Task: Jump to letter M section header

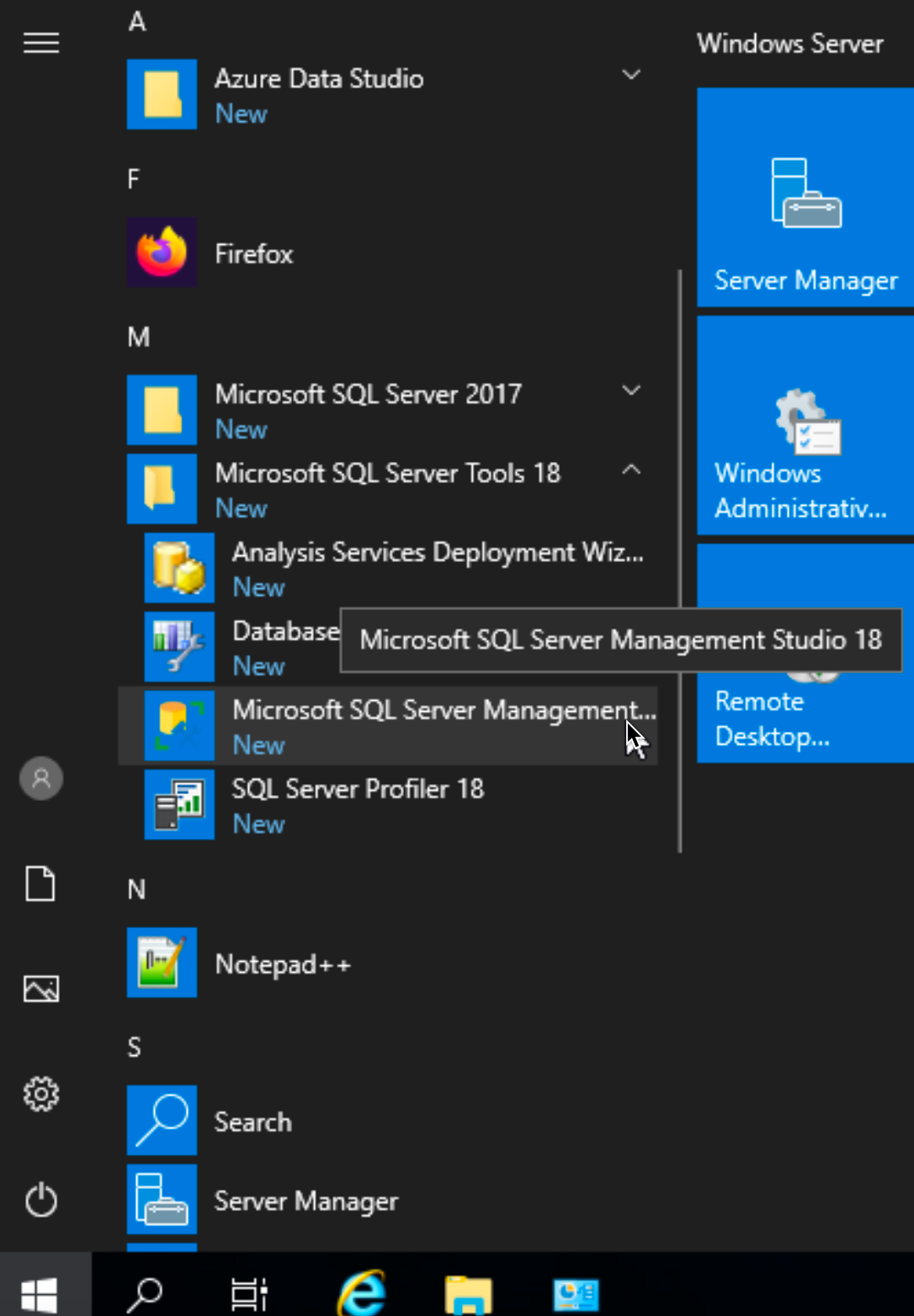Action: coord(138,337)
